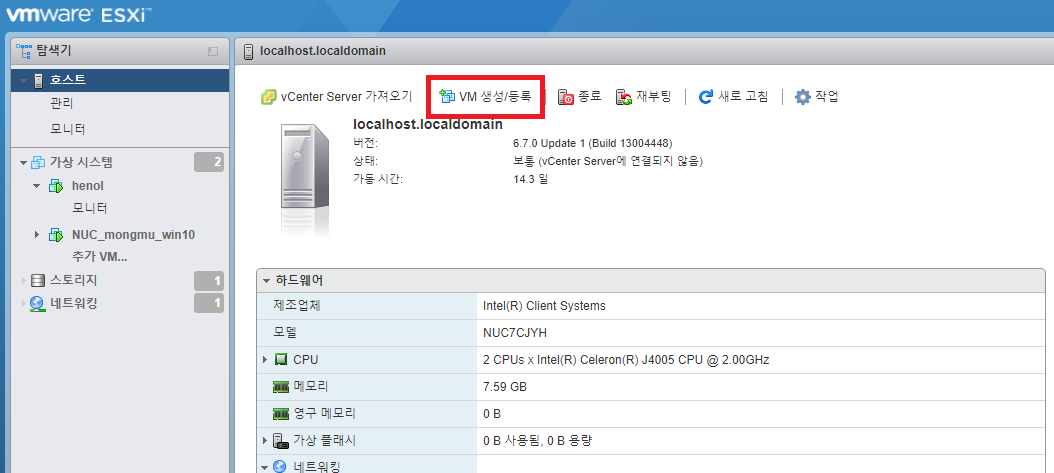The width and height of the screenshot is (1054, 473).
Task: Click the 탐색기 navigator header icon
Action: click(x=24, y=51)
